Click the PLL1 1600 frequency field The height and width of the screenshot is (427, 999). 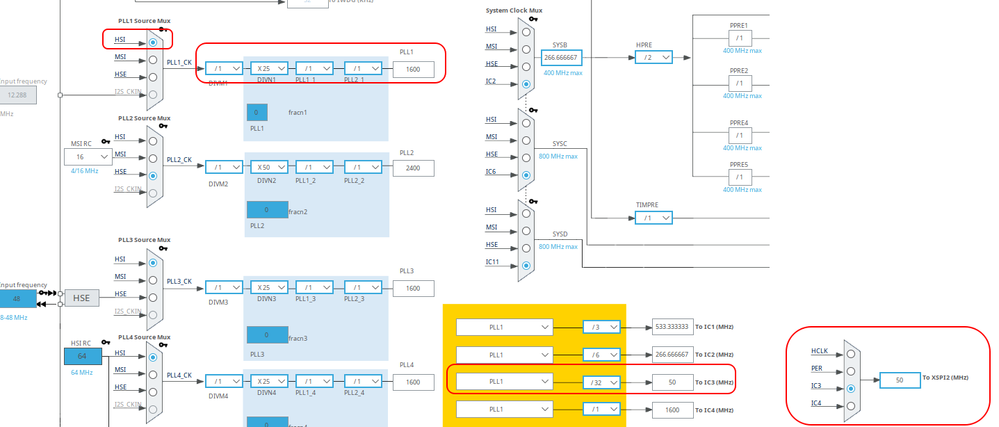tap(413, 69)
